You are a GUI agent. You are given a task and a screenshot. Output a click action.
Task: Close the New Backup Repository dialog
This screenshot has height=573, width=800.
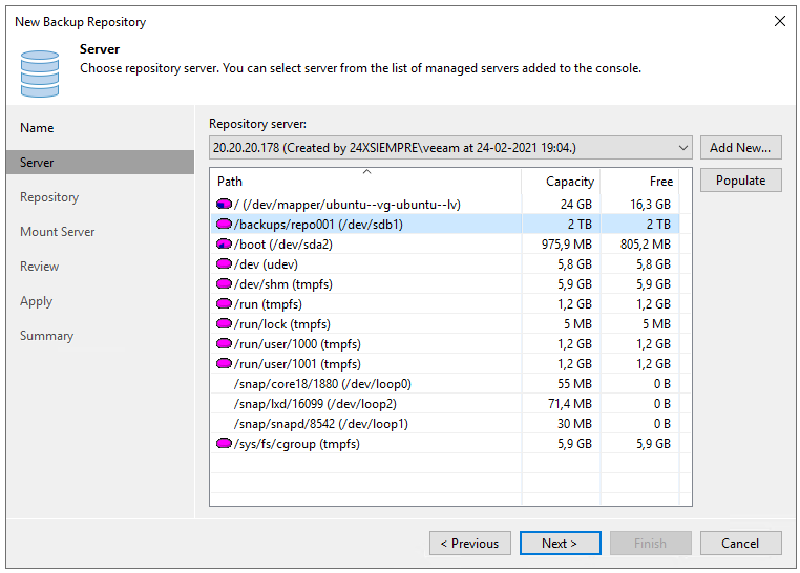(x=780, y=21)
